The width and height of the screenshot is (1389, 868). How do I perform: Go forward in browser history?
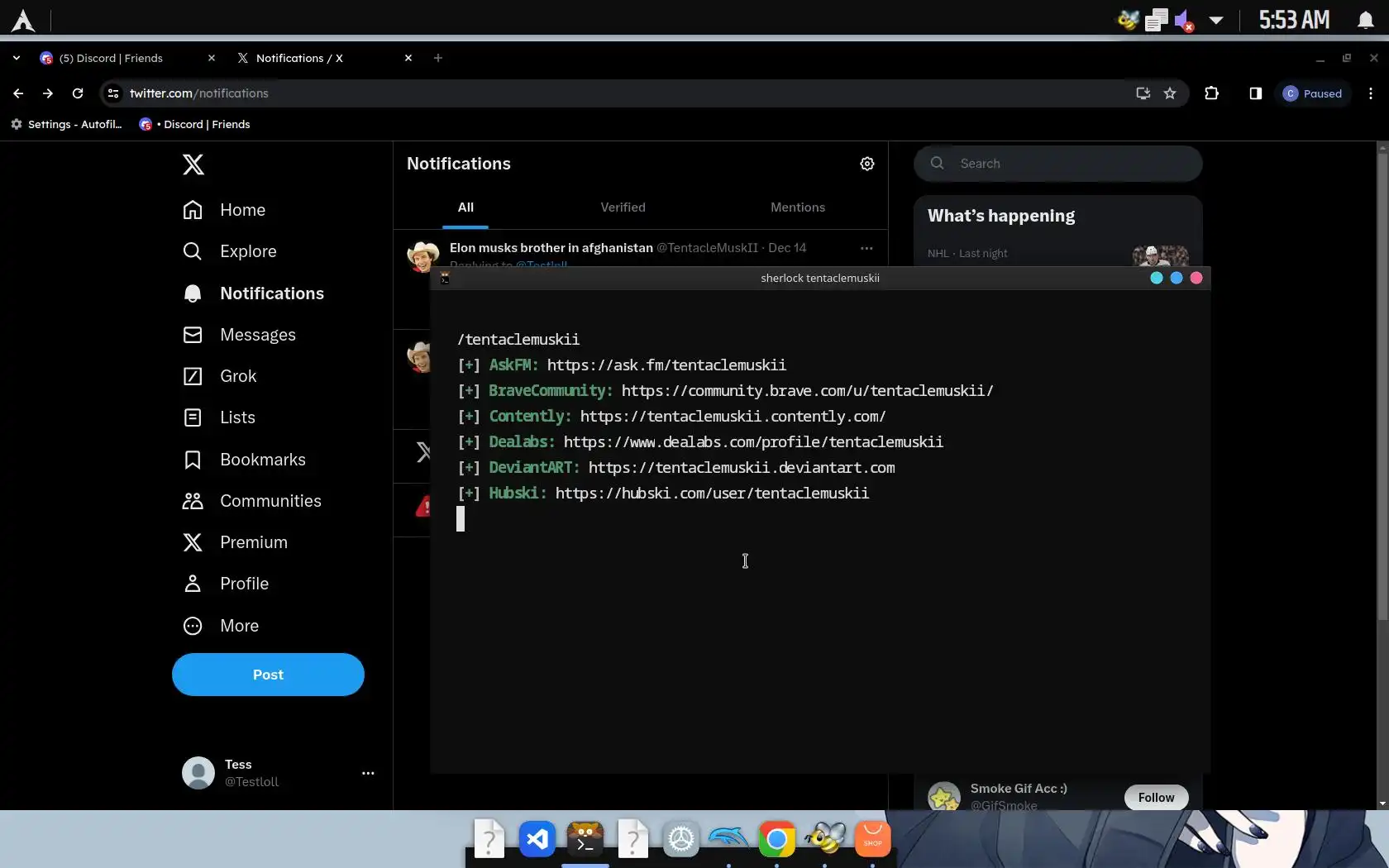pyautogui.click(x=48, y=93)
